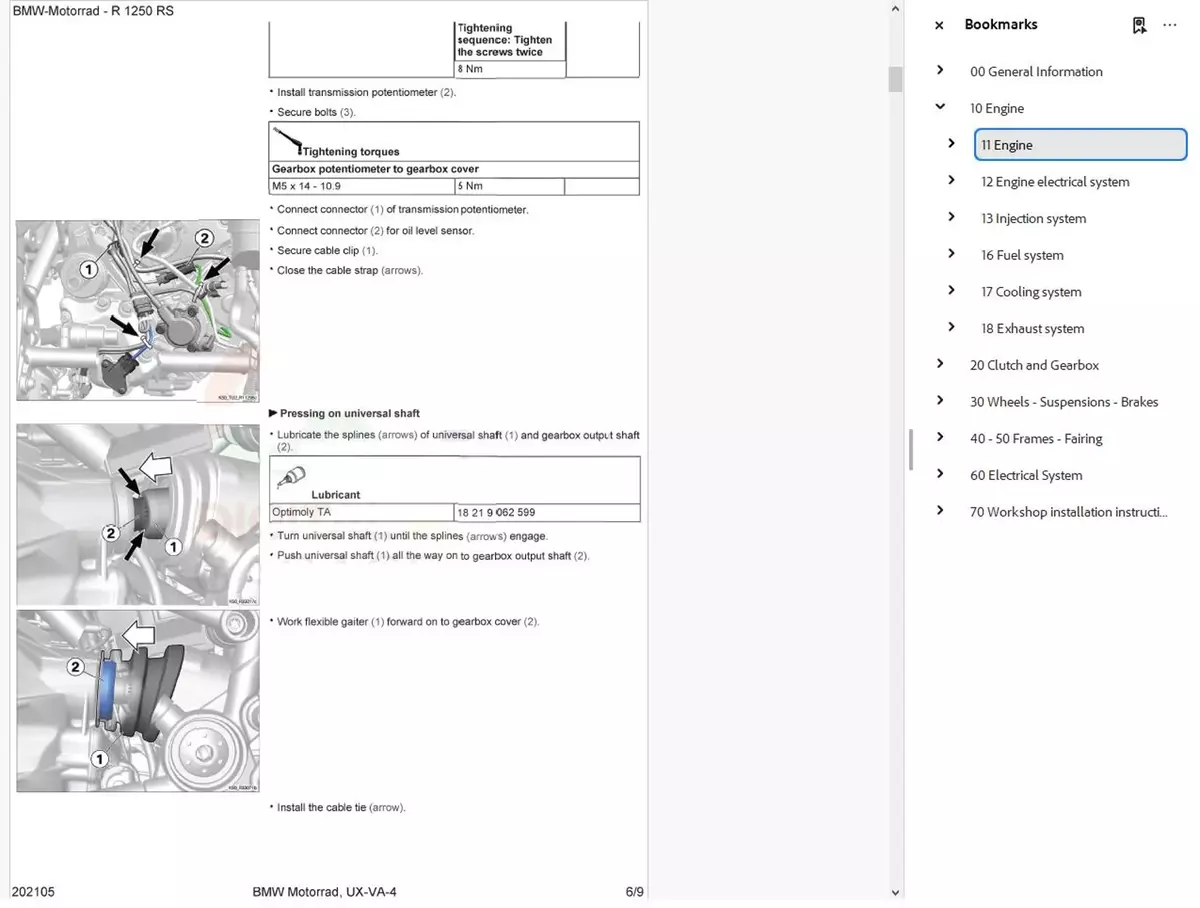
Task: Open the Bookmarks options ellipsis menu
Action: pos(1169,25)
